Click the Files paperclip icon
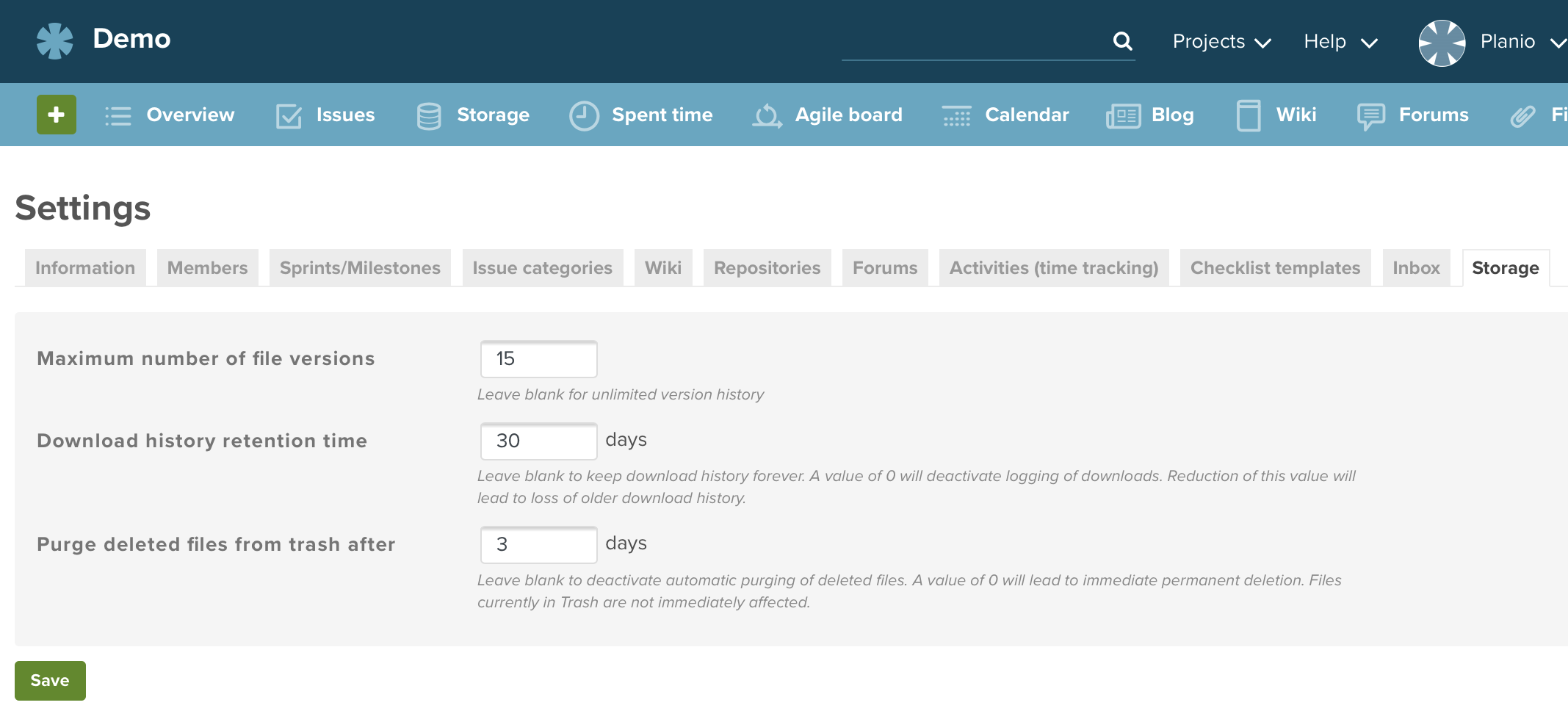Viewport: 1568px width, 719px height. (x=1522, y=115)
